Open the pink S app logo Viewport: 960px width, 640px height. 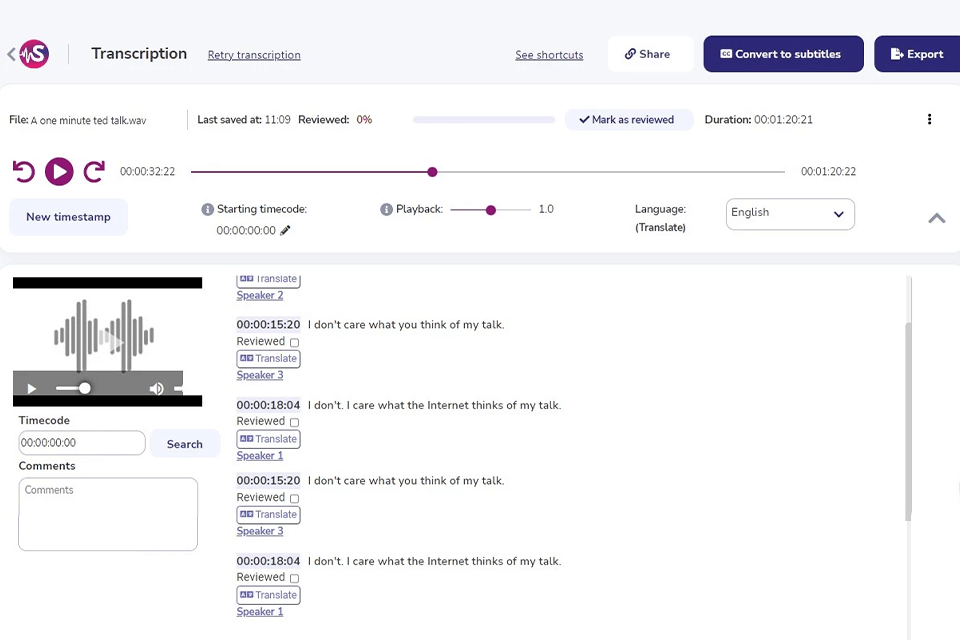34,54
